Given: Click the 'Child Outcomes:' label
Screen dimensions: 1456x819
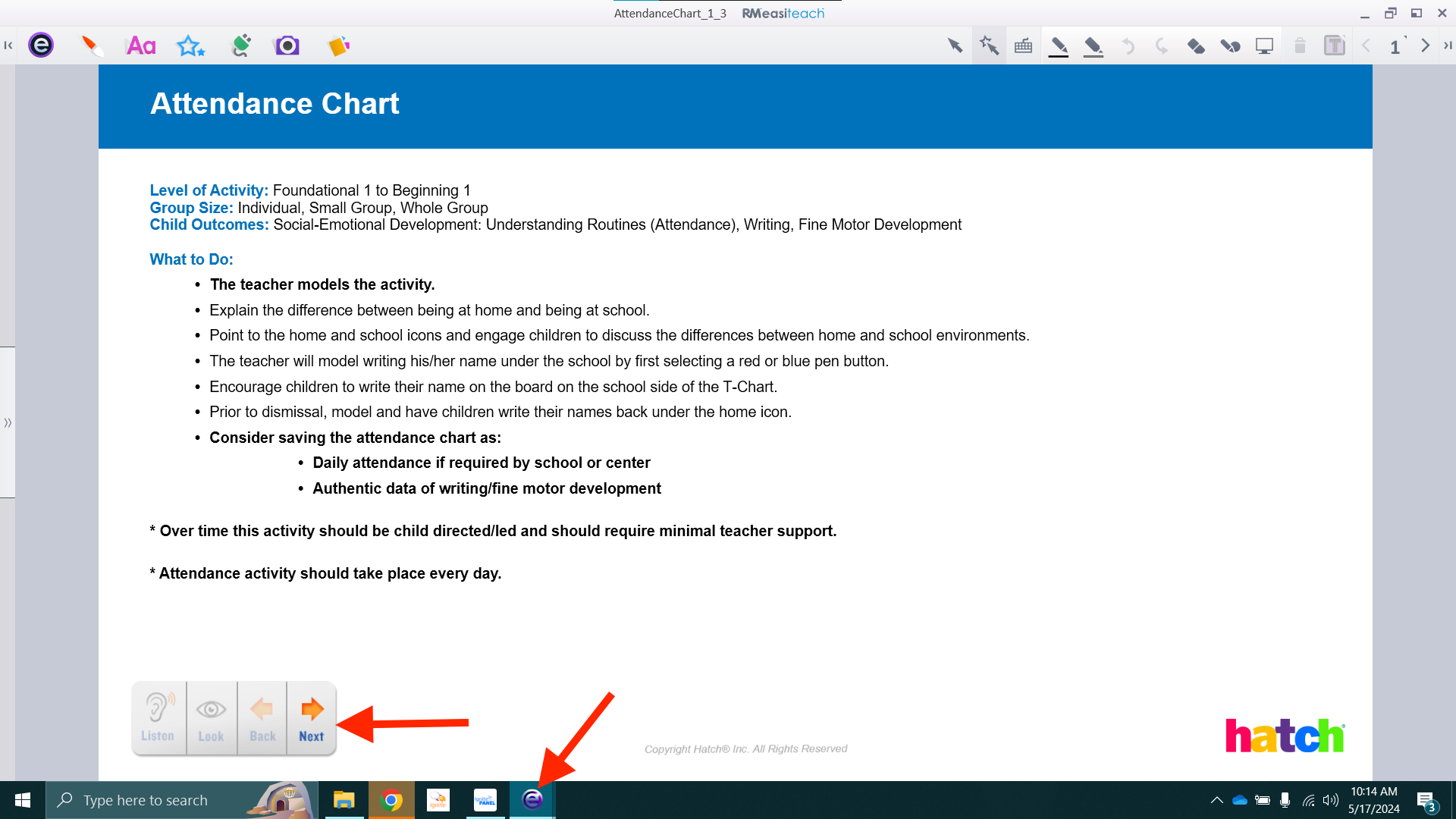Looking at the screenshot, I should pyautogui.click(x=209, y=224).
